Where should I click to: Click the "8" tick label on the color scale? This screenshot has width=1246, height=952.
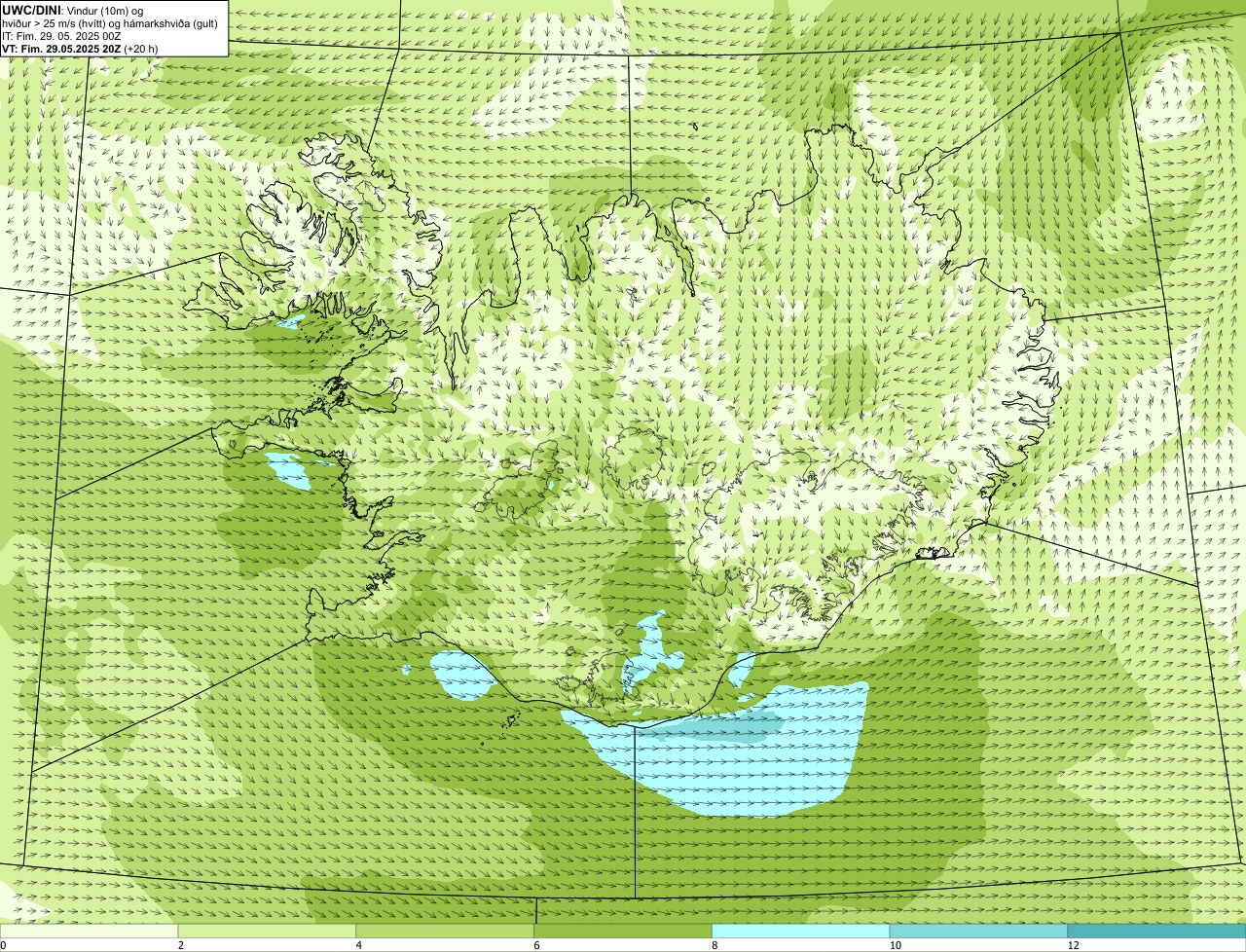point(715,945)
